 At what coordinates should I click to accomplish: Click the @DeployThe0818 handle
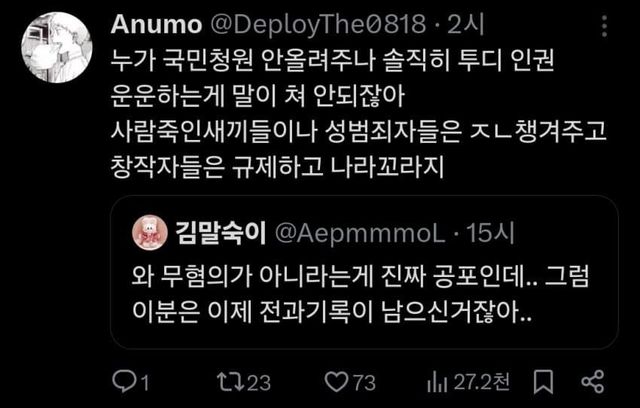click(x=318, y=25)
